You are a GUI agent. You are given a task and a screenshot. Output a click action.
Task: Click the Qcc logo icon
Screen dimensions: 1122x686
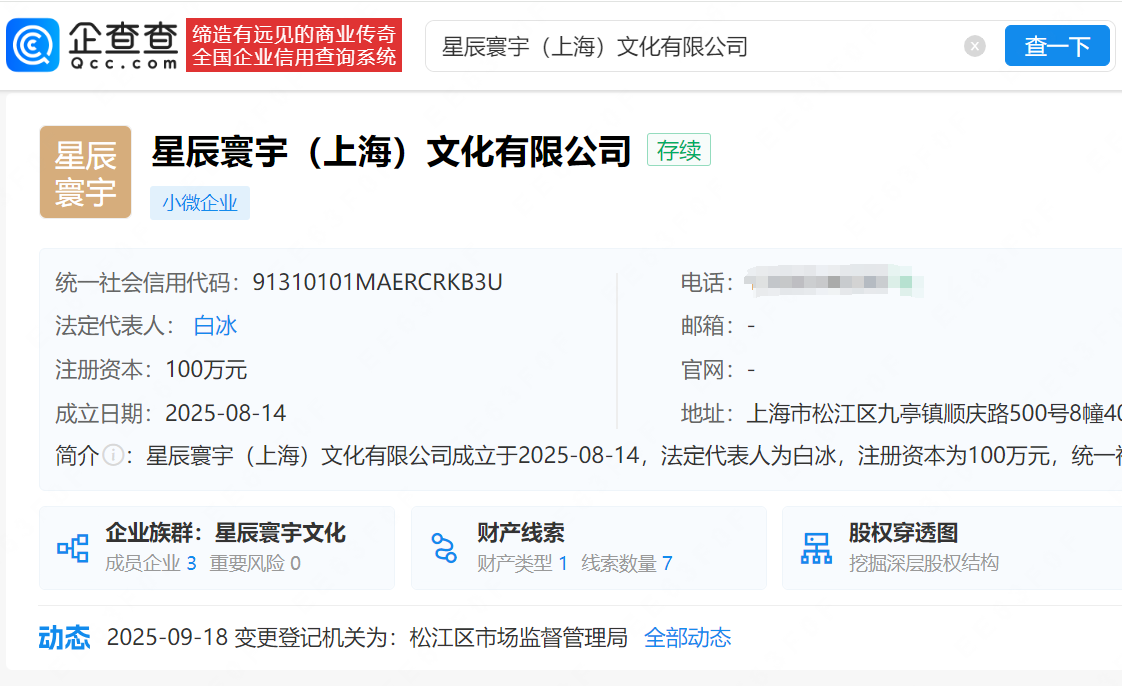coord(32,45)
